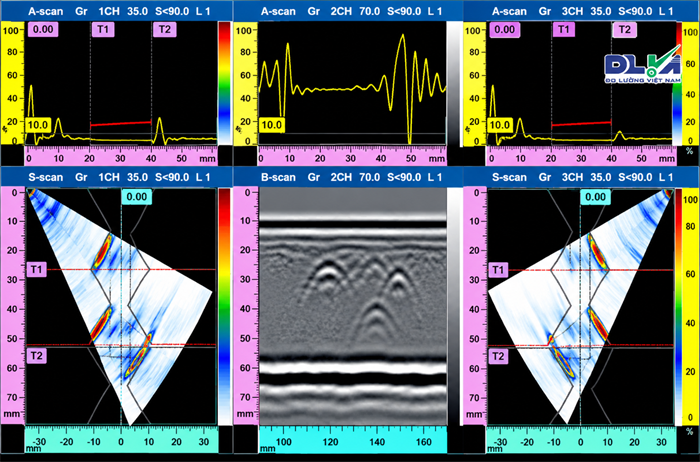The height and width of the screenshot is (462, 700).
Task: Click the upper red indication in 3CH S-scan
Action: tap(597, 252)
